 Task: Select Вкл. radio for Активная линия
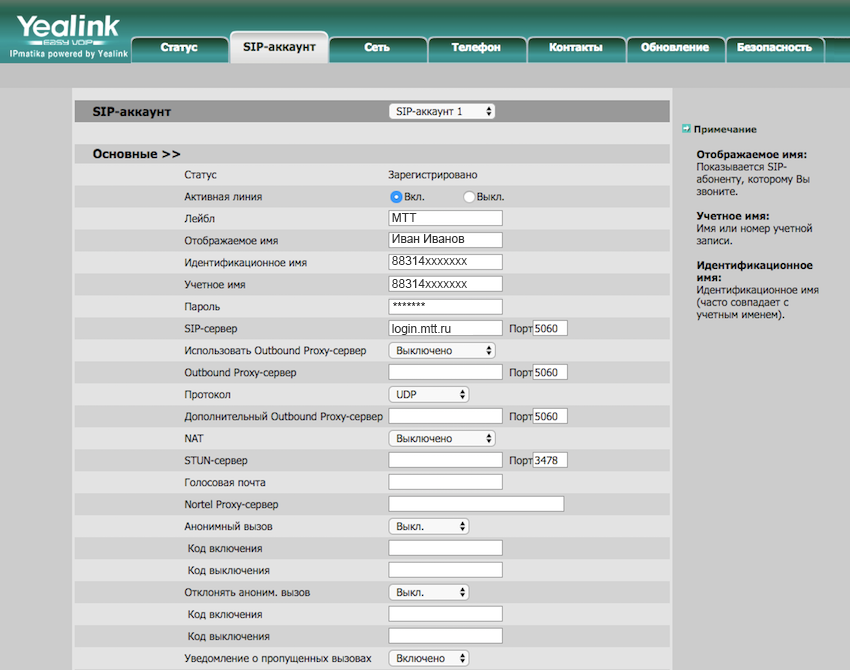[x=396, y=197]
